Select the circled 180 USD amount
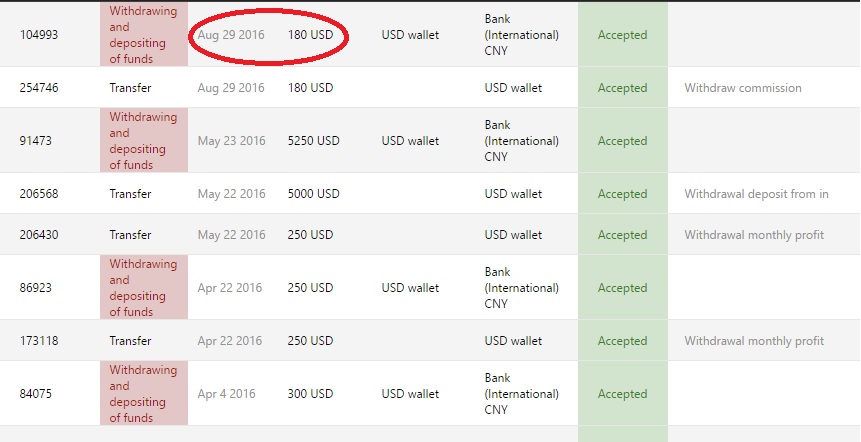861x442 pixels. [310, 35]
